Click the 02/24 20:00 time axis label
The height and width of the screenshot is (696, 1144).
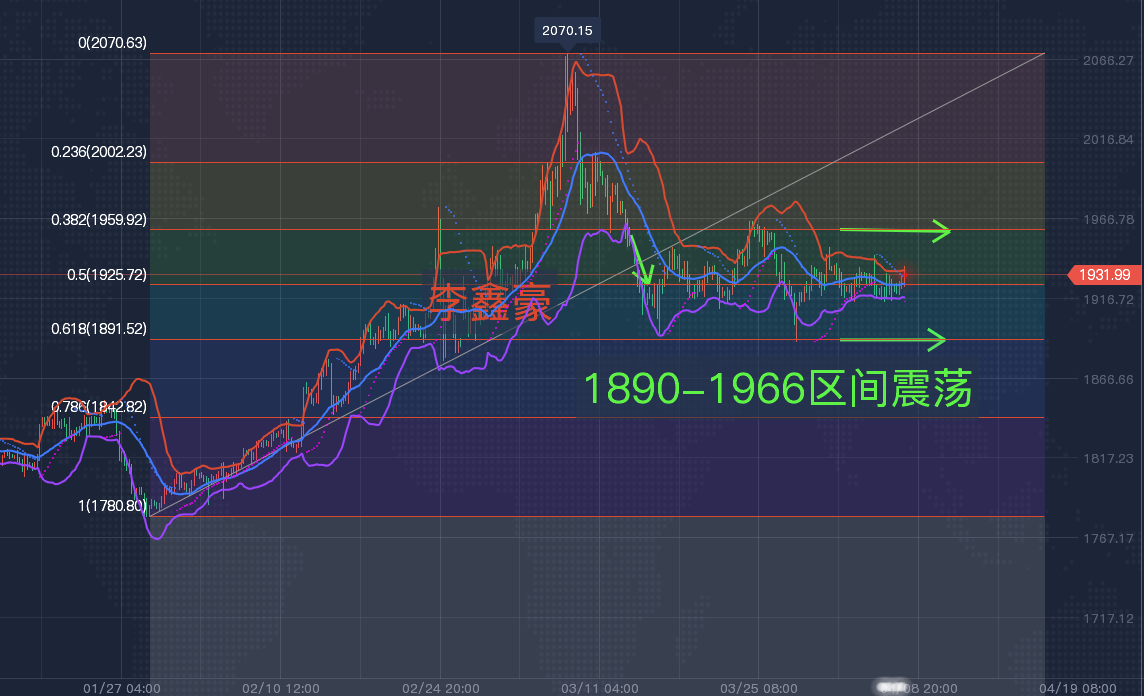[x=441, y=688]
